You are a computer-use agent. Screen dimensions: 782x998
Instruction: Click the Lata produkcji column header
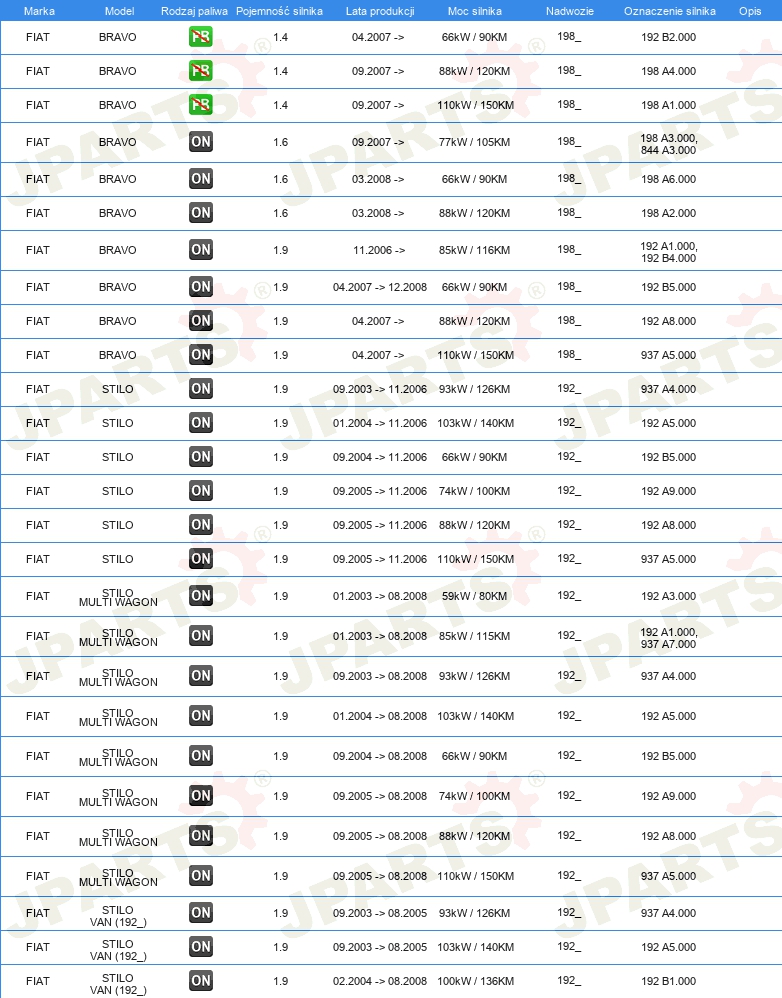tap(380, 11)
